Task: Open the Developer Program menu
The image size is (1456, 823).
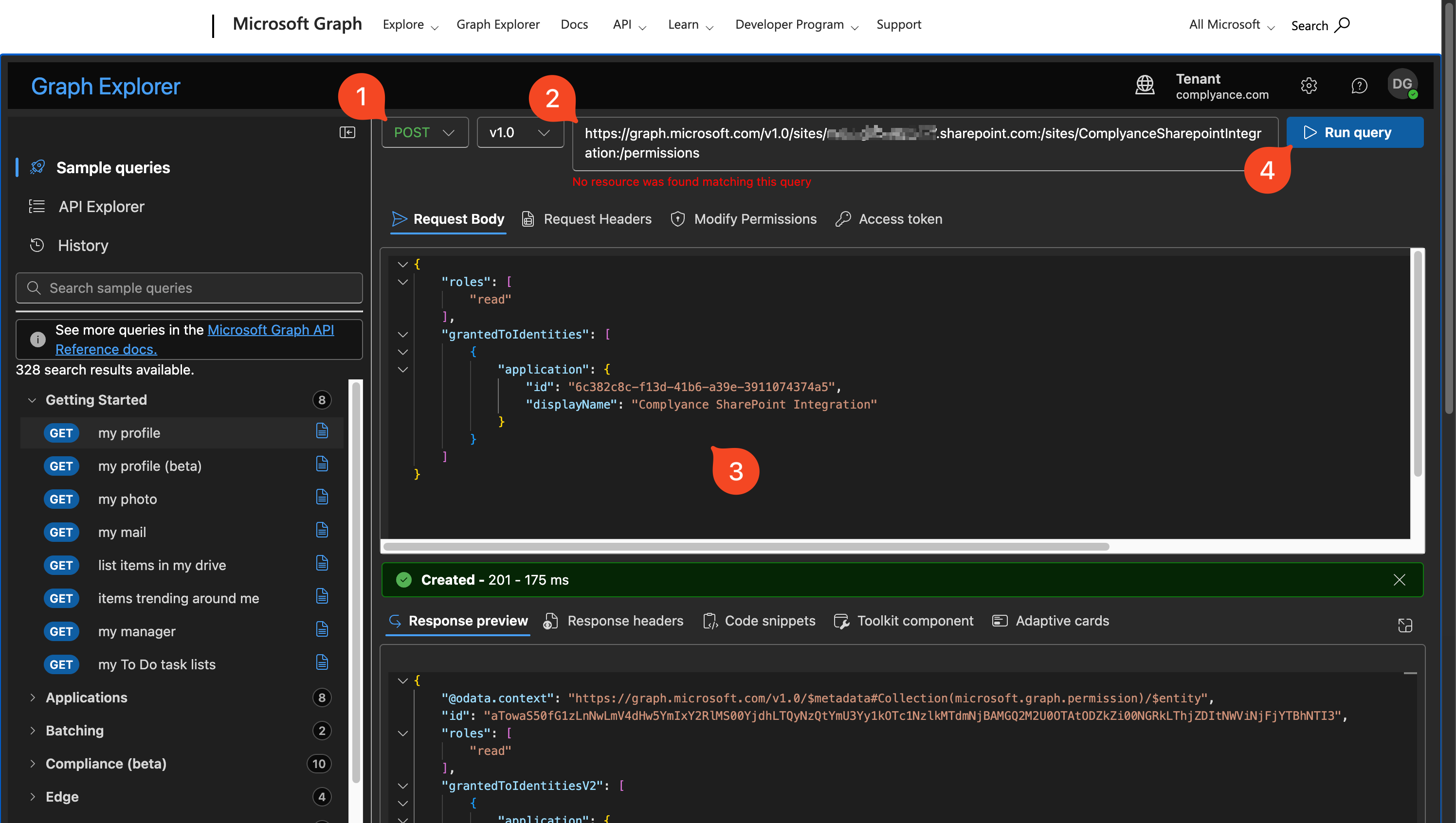Action: pos(797,25)
